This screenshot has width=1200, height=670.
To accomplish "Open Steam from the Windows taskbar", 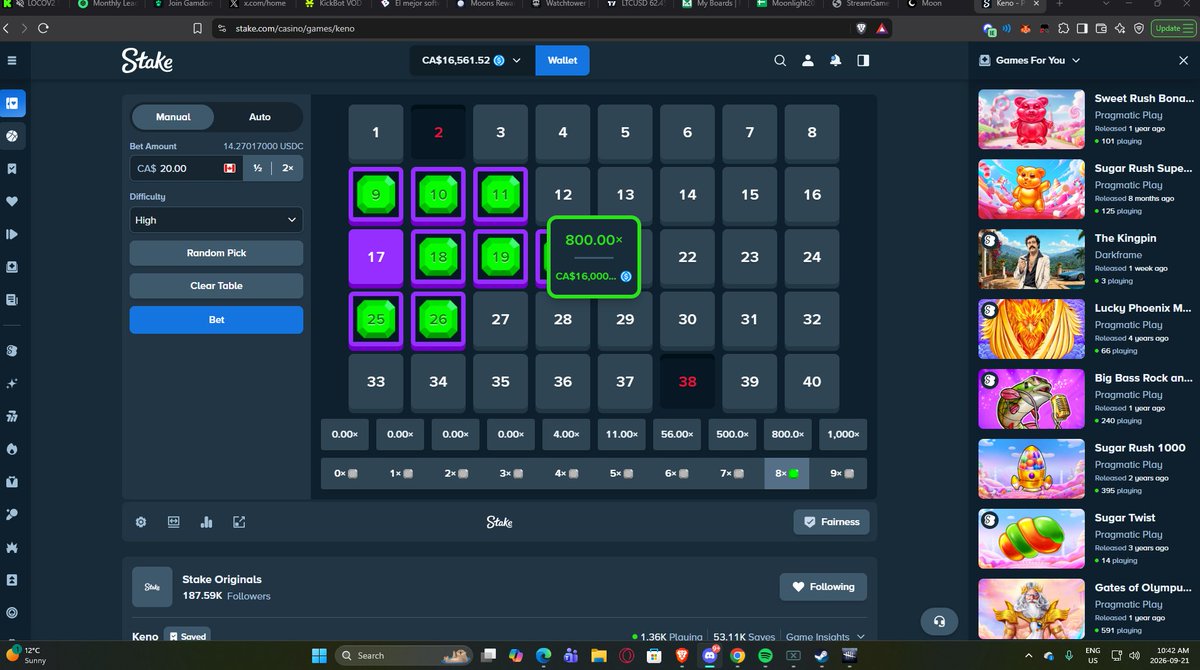I will [x=822, y=655].
